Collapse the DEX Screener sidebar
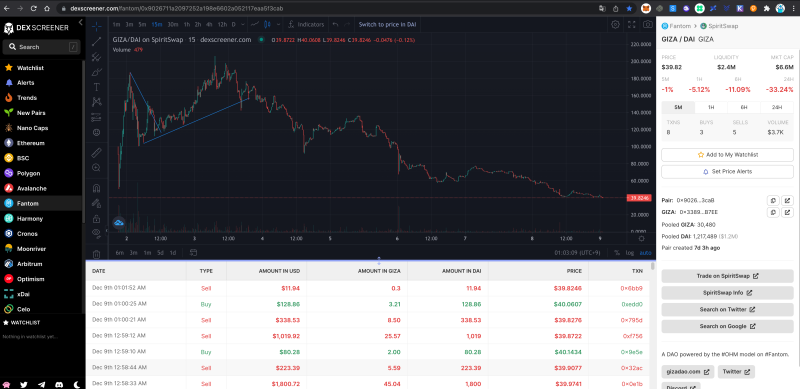This screenshot has height=389, width=800. [81, 22]
